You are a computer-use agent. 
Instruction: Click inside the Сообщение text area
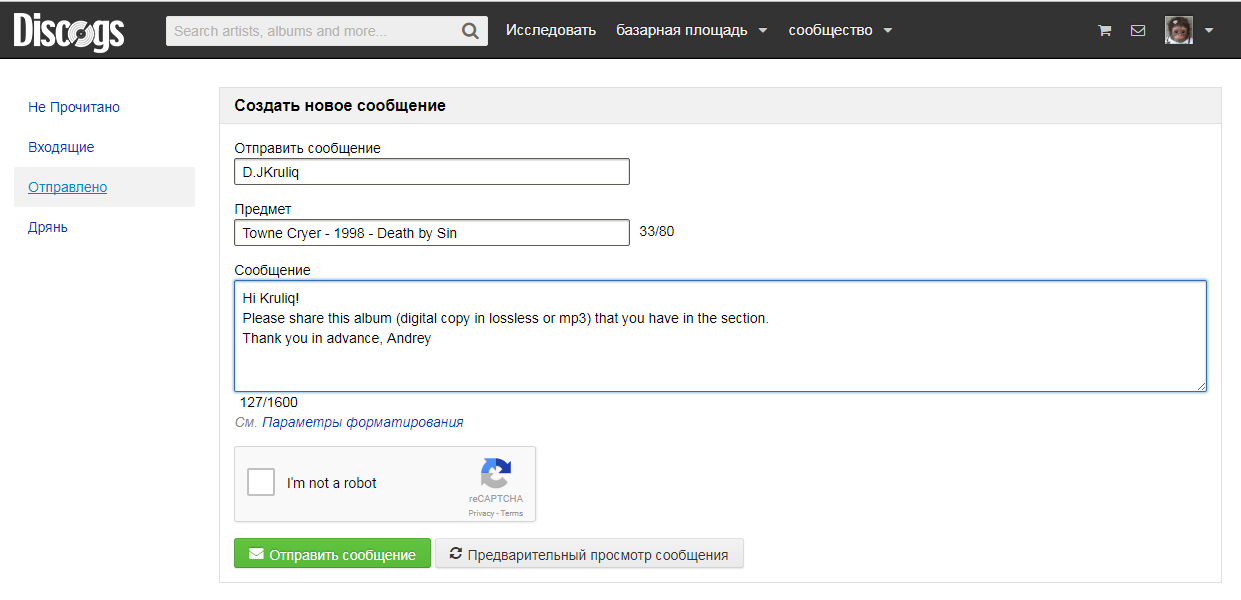(720, 336)
